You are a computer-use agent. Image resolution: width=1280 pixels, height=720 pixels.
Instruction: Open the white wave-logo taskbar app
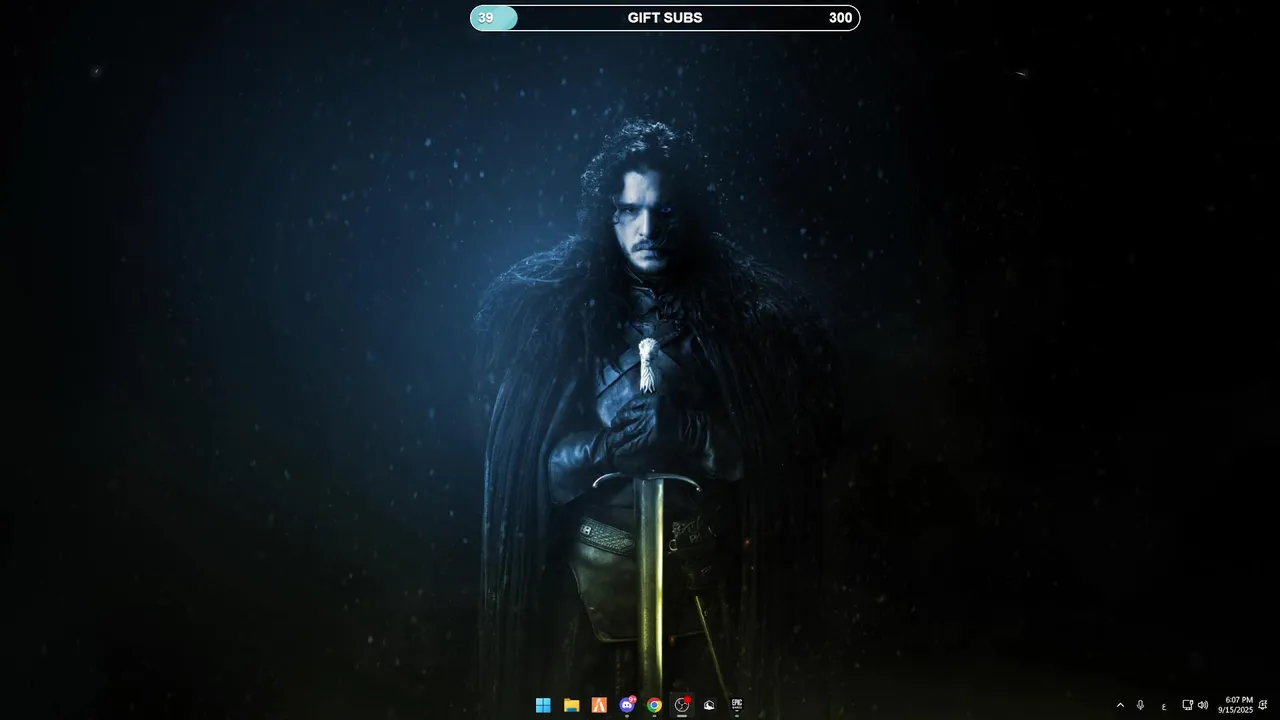click(709, 705)
